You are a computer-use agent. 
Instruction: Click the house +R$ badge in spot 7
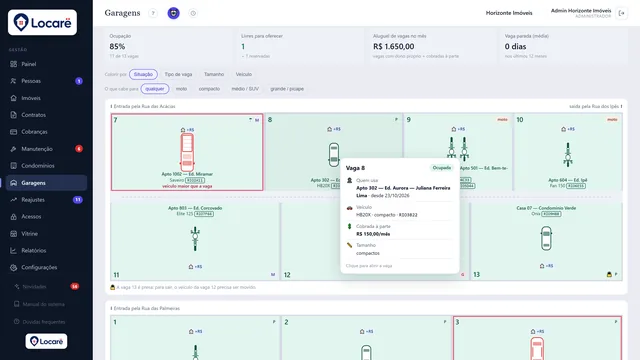point(187,130)
